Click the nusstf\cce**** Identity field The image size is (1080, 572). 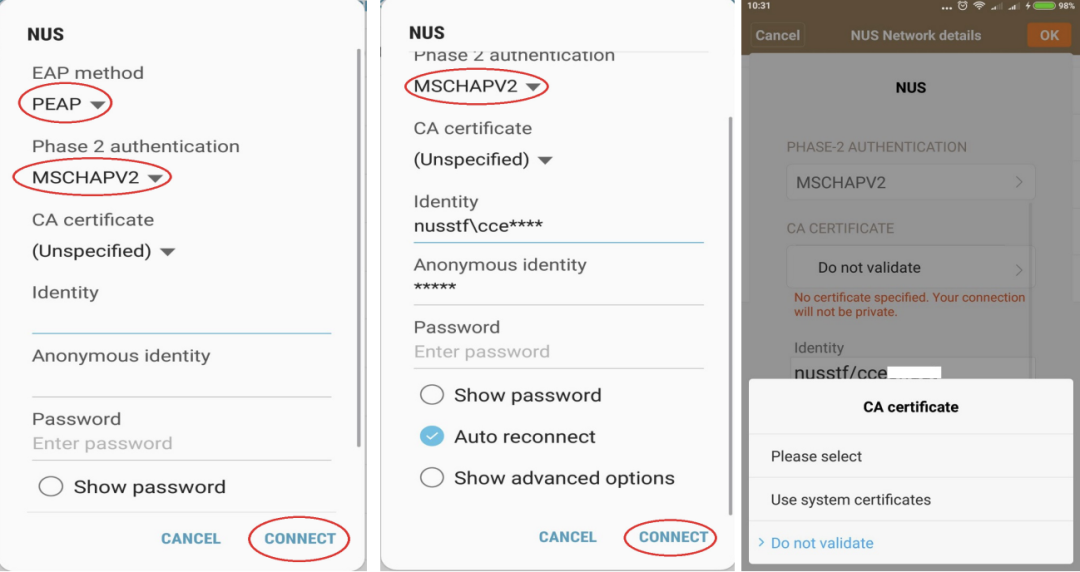(558, 227)
